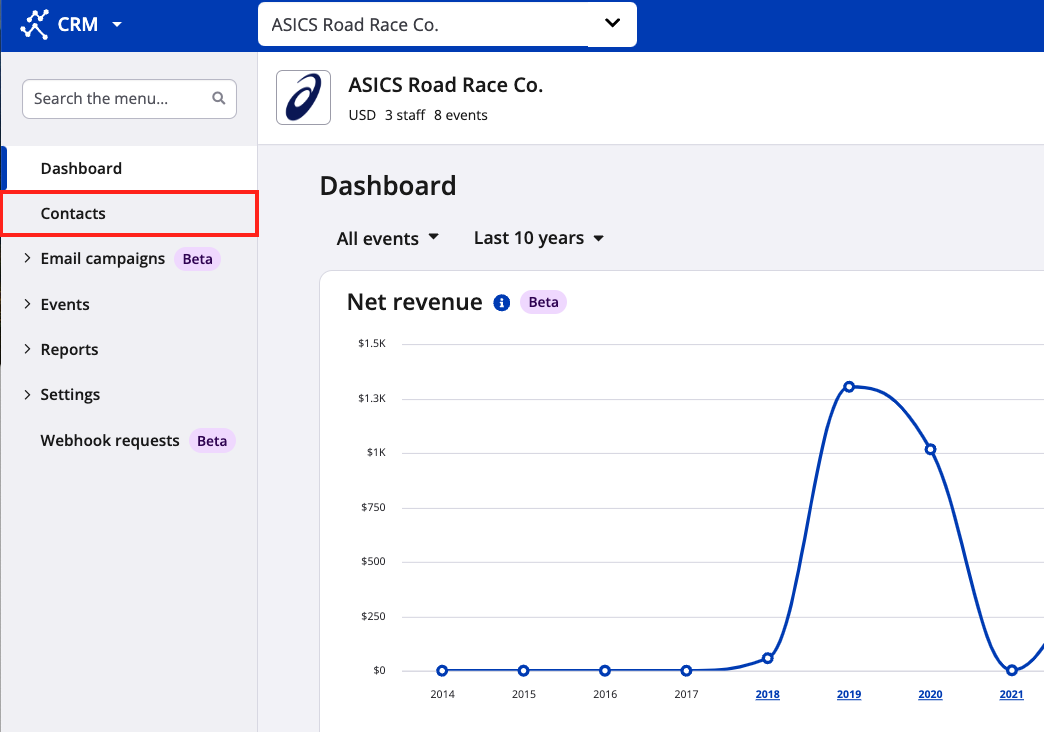Viewport: 1044px width, 732px height.
Task: Click the 2018 year link on chart
Action: pos(767,694)
